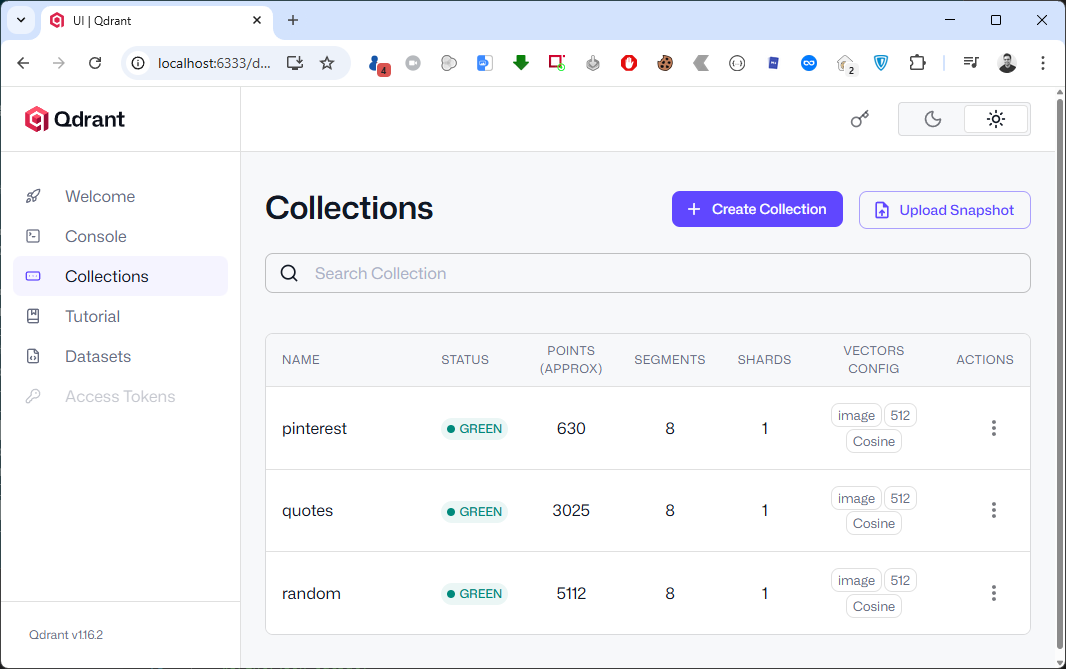Open the Console page from sidebar
This screenshot has height=669, width=1066.
[x=95, y=236]
